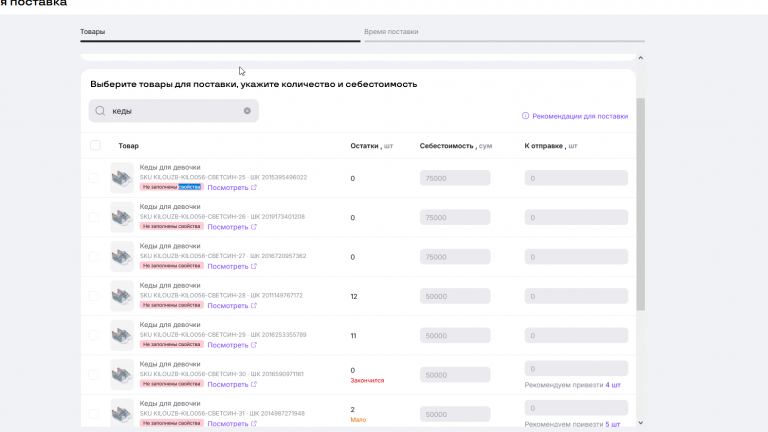This screenshot has height=432, width=768.
Task: Click the 'Остатки, шт' column header
Action: (x=372, y=146)
